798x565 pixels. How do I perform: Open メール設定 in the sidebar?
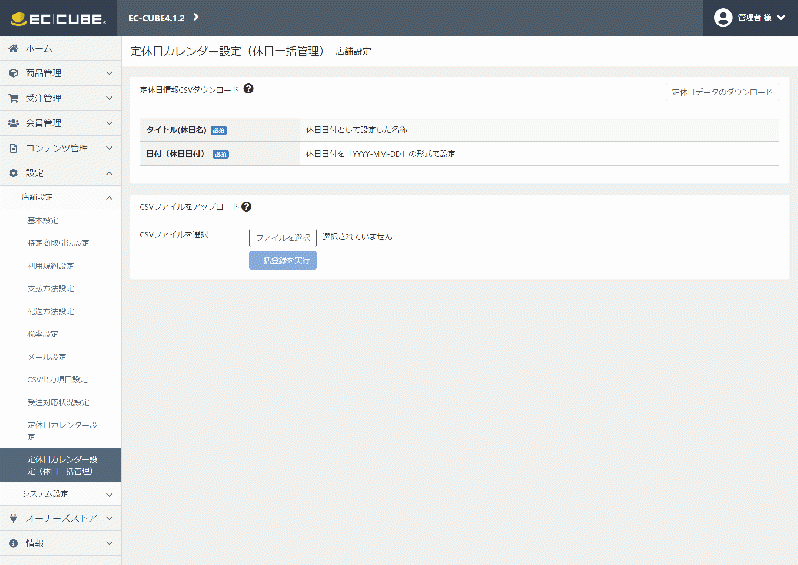(46, 357)
